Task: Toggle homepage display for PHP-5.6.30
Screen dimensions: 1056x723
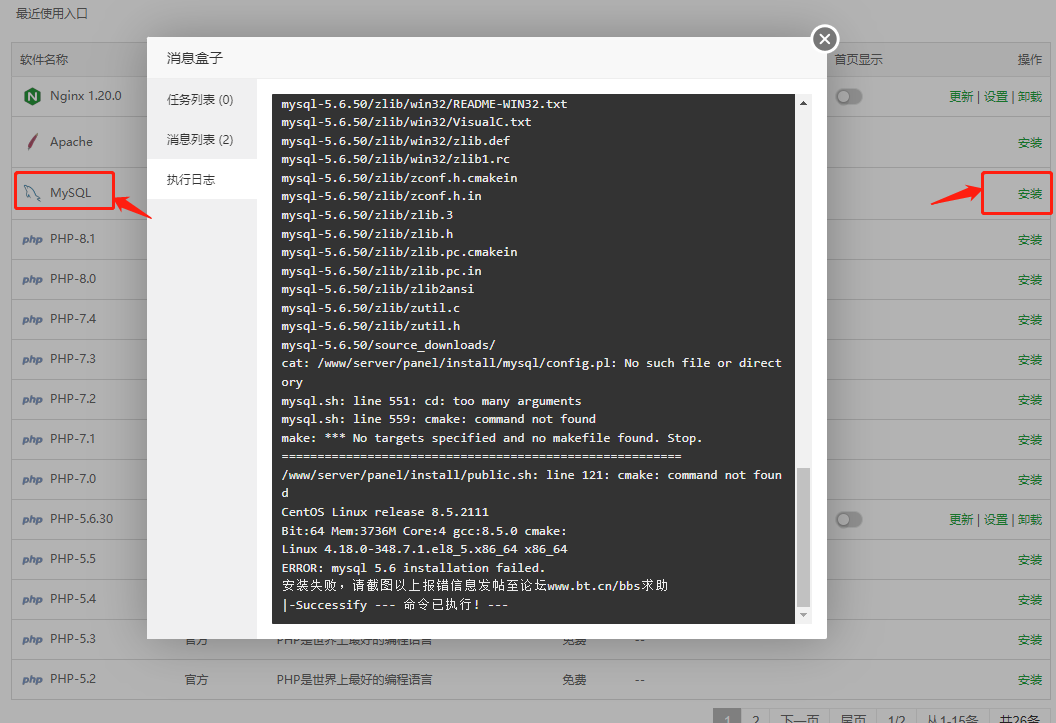Action: (849, 520)
